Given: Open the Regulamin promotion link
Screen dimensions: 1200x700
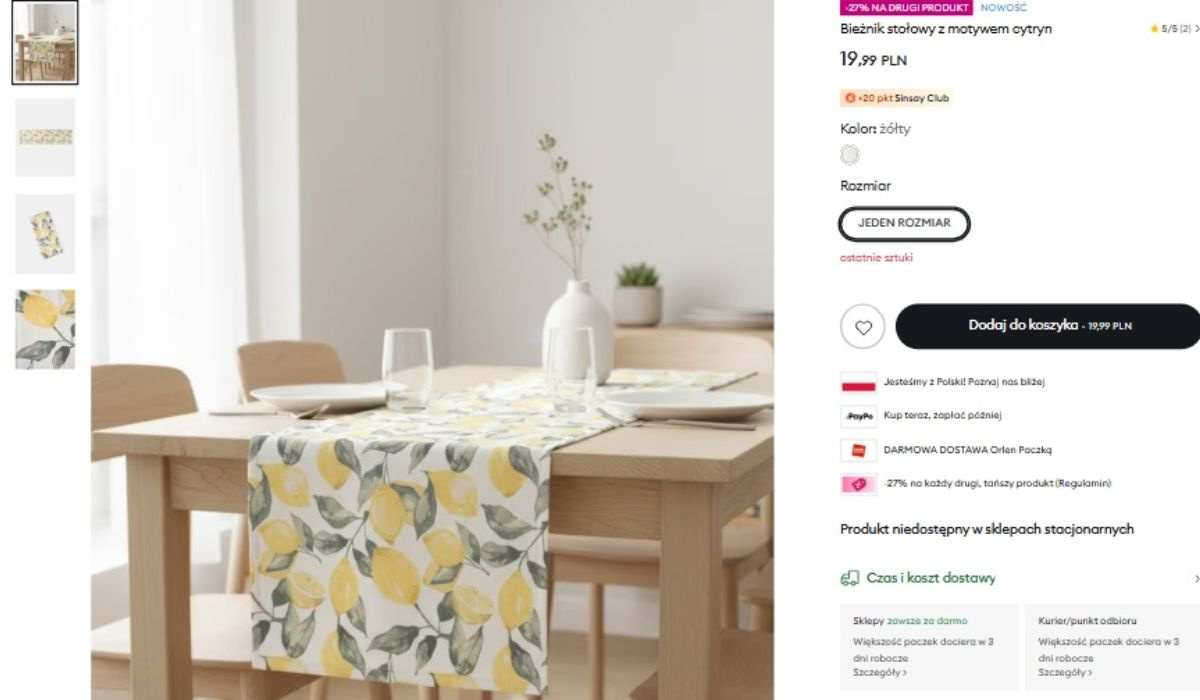Looking at the screenshot, I should tap(1086, 484).
